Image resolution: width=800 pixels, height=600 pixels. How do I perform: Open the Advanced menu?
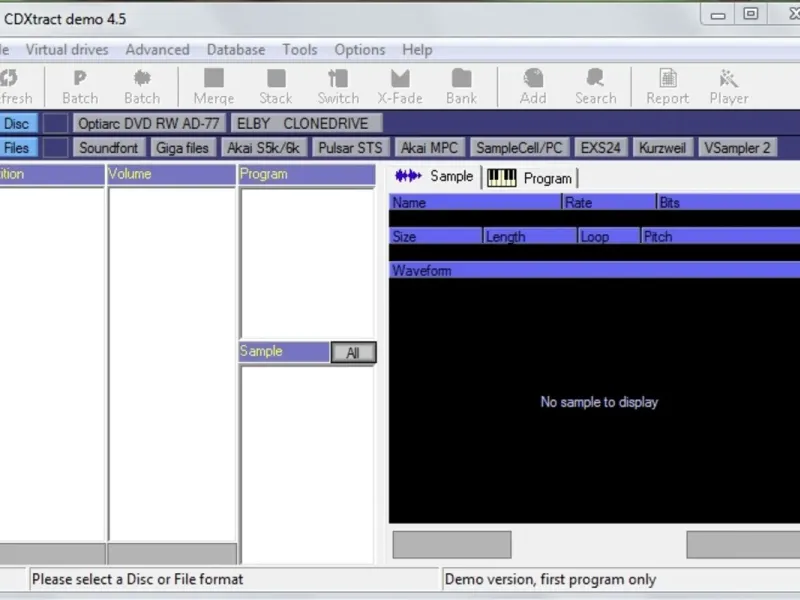tap(157, 49)
